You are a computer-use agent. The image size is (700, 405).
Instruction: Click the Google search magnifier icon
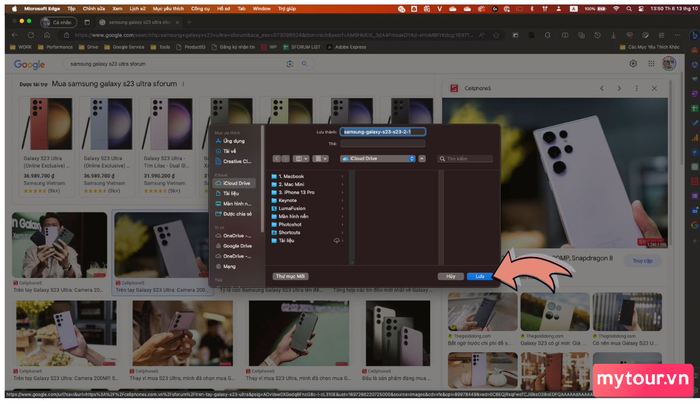[304, 64]
